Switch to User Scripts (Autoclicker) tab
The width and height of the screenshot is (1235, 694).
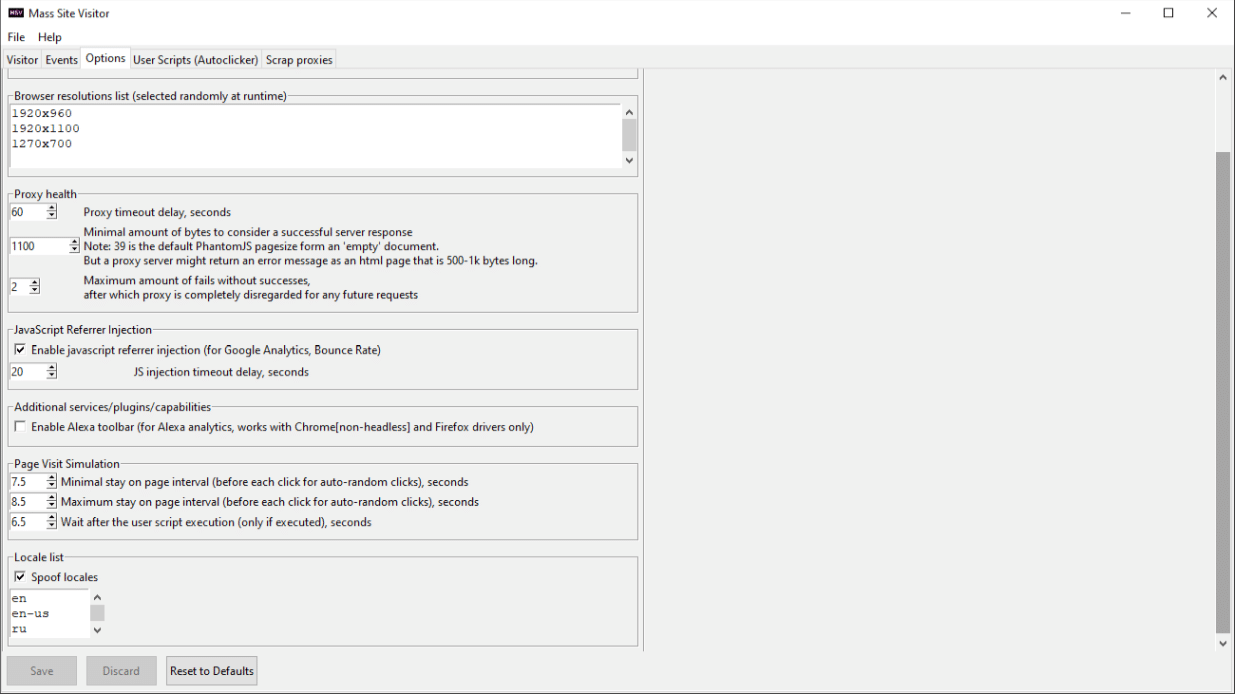tap(195, 60)
